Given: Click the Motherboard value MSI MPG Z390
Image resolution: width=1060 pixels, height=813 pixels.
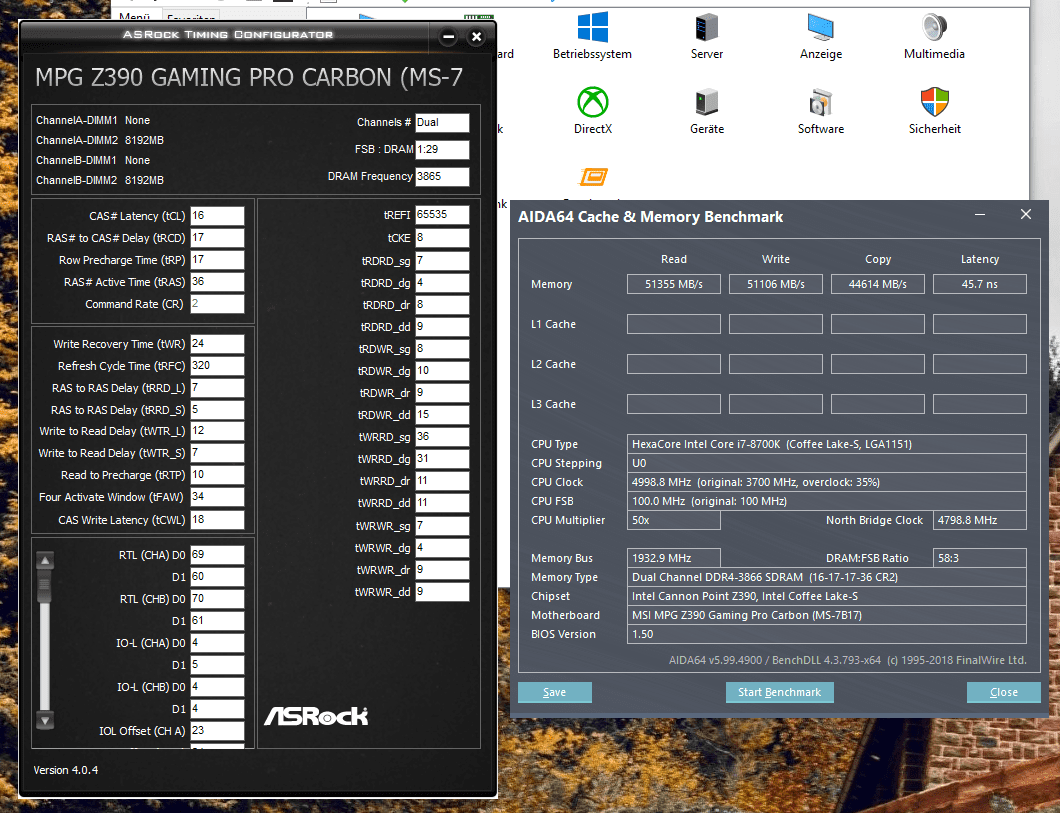Looking at the screenshot, I should coord(827,615).
